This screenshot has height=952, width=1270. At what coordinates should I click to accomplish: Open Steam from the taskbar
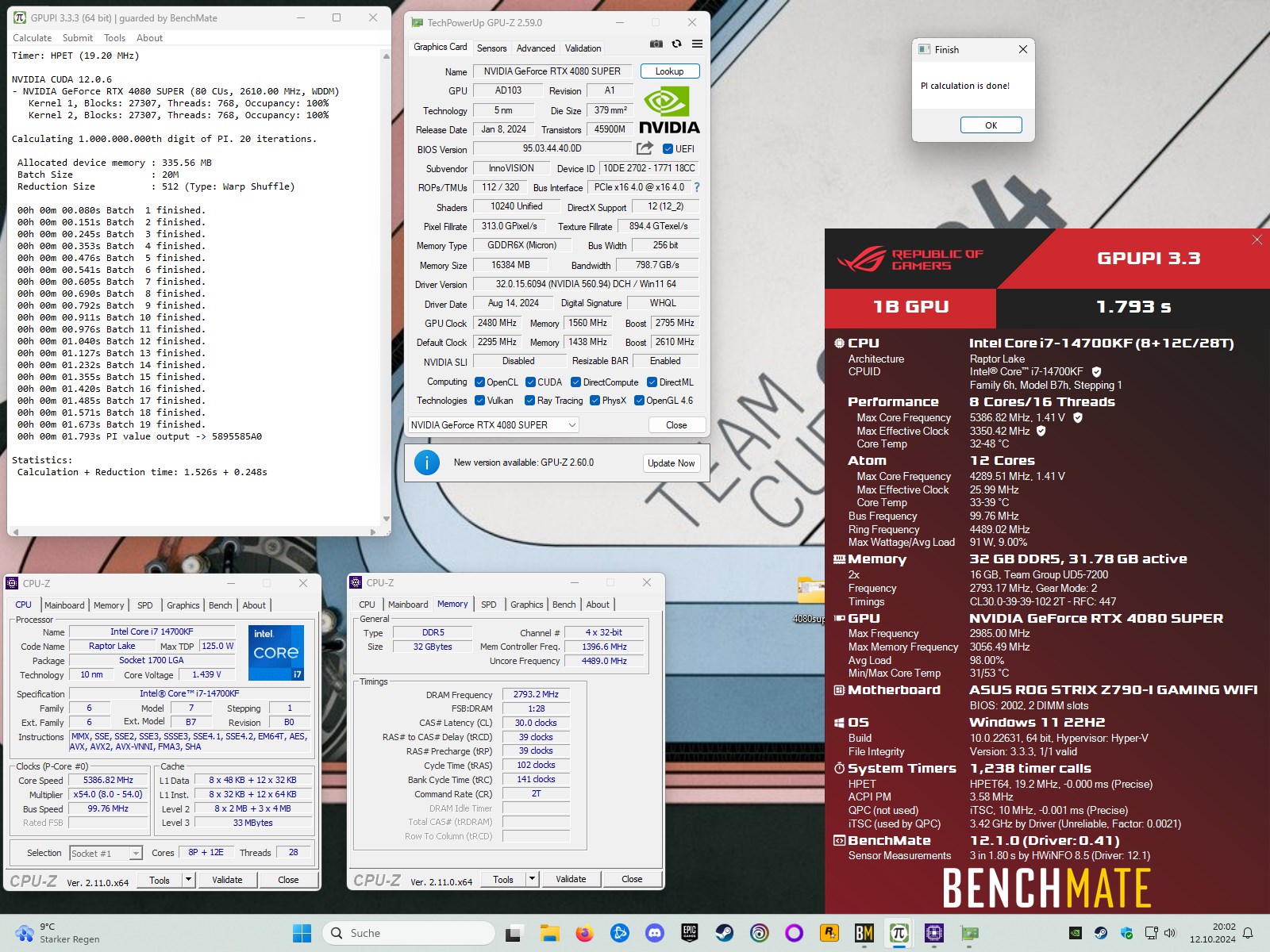point(725,933)
